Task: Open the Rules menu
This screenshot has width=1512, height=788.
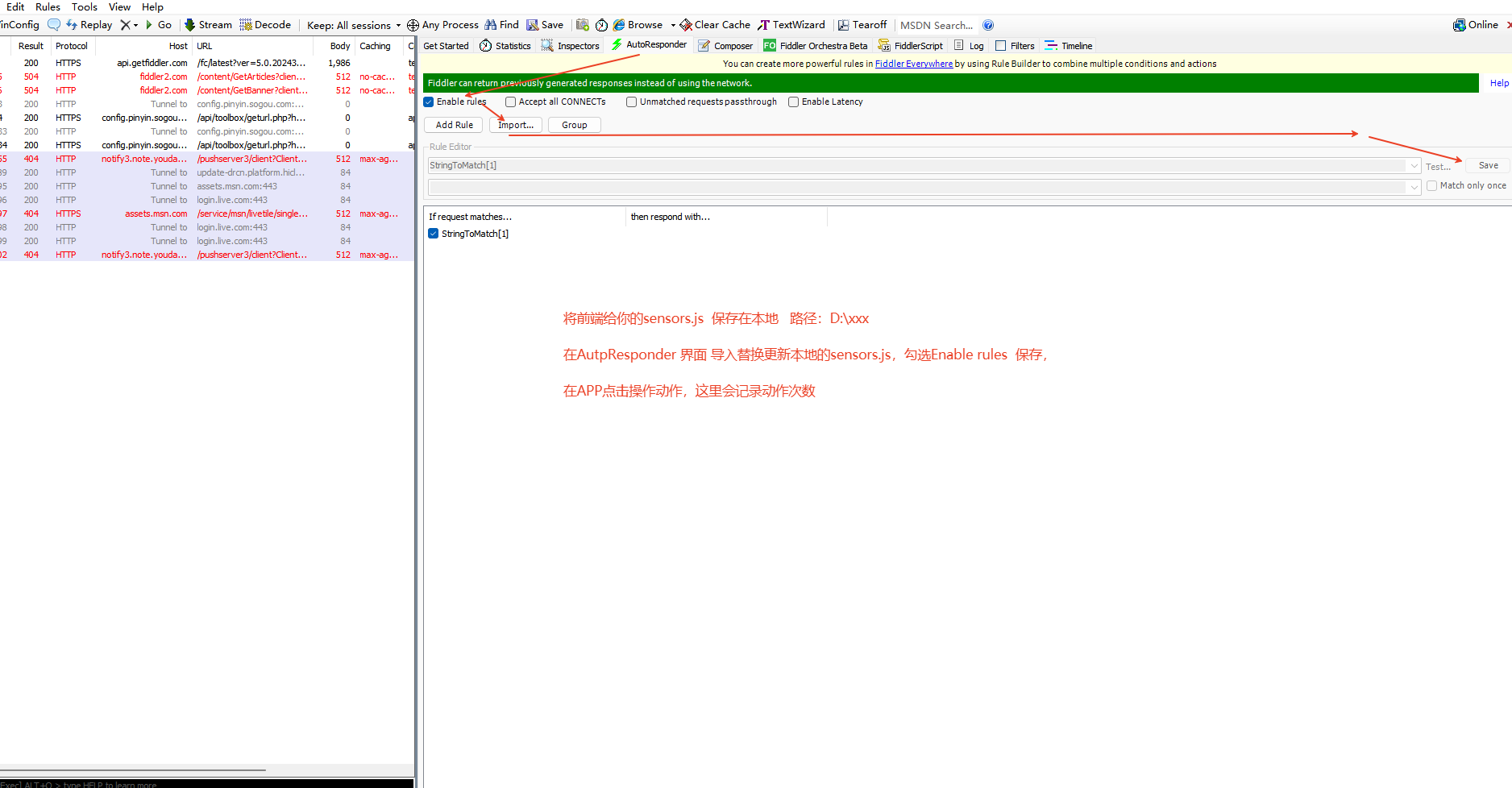Action: pos(48,7)
